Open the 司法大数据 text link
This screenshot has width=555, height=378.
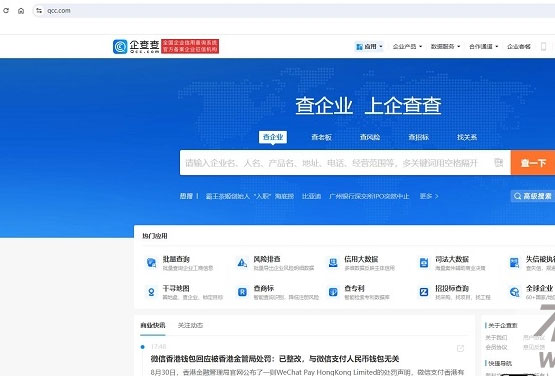click(452, 259)
